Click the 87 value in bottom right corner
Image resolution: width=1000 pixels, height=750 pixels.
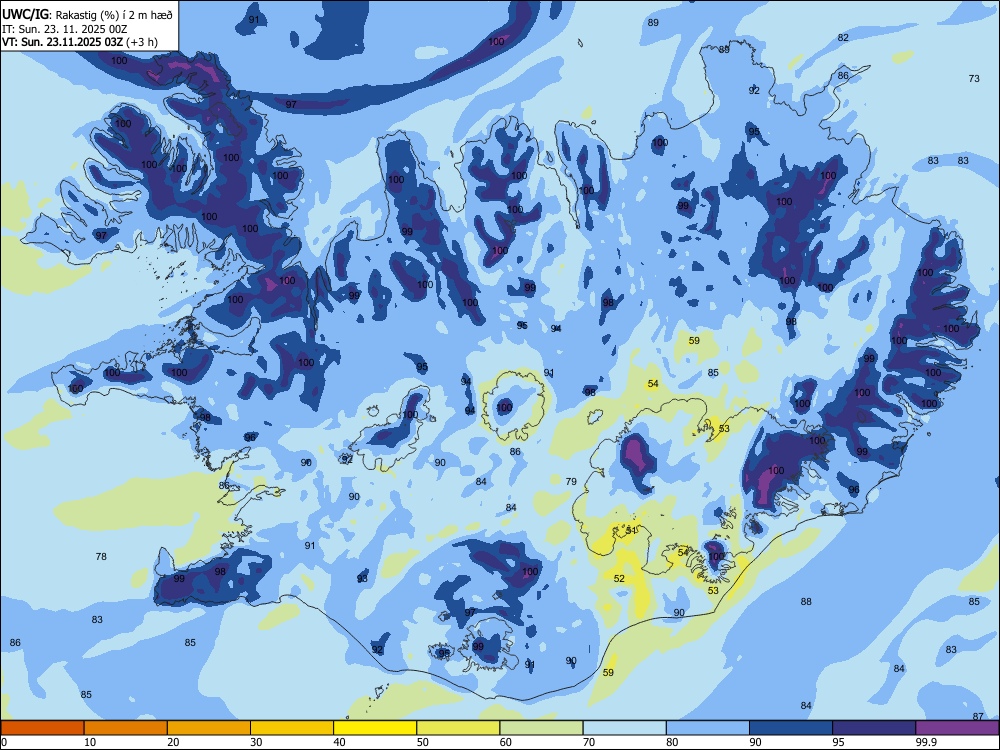(978, 716)
